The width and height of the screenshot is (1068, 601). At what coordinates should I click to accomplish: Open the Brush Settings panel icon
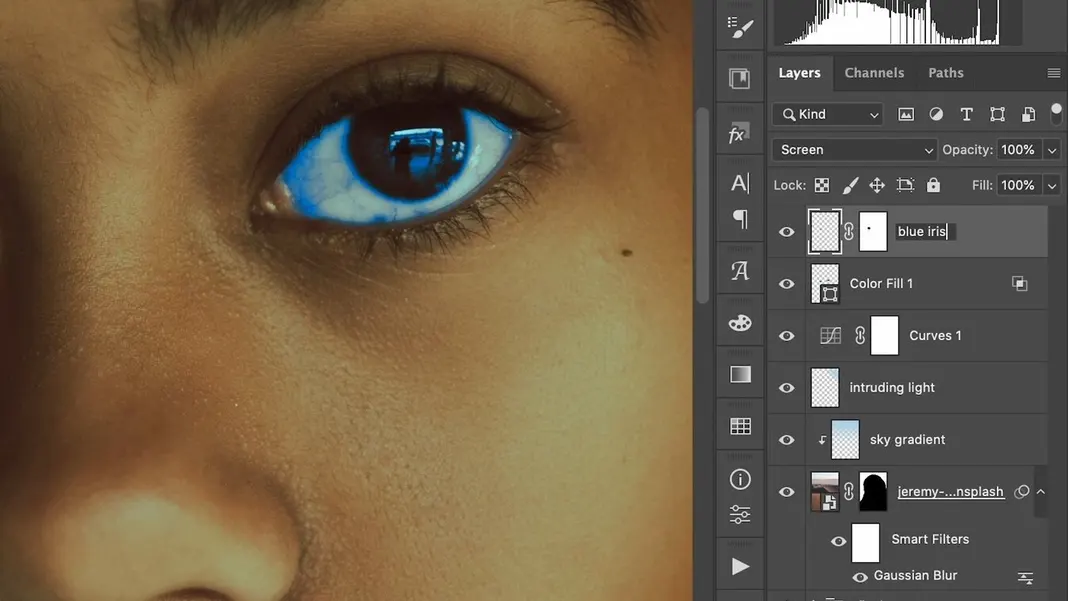click(740, 27)
